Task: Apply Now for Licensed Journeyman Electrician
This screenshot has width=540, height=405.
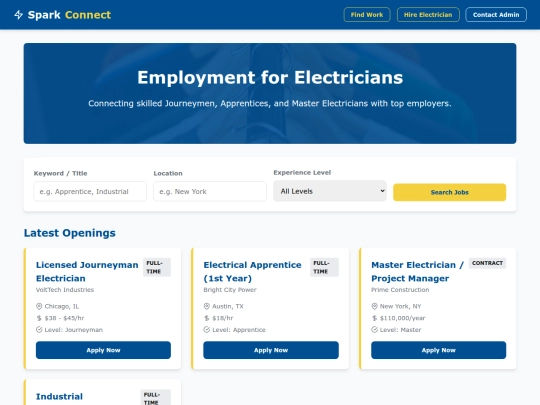Action: coord(103,350)
